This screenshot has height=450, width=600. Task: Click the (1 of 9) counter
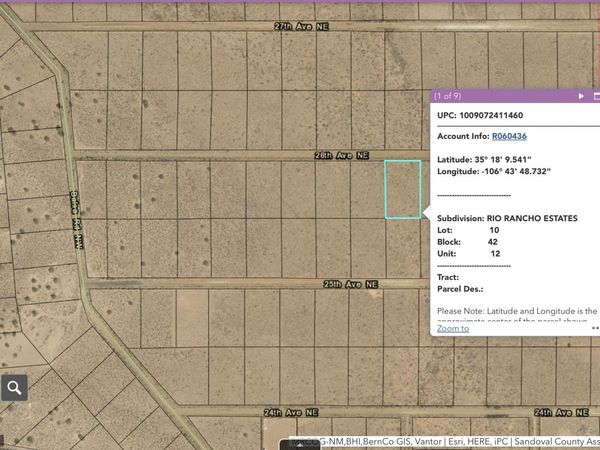[x=447, y=96]
